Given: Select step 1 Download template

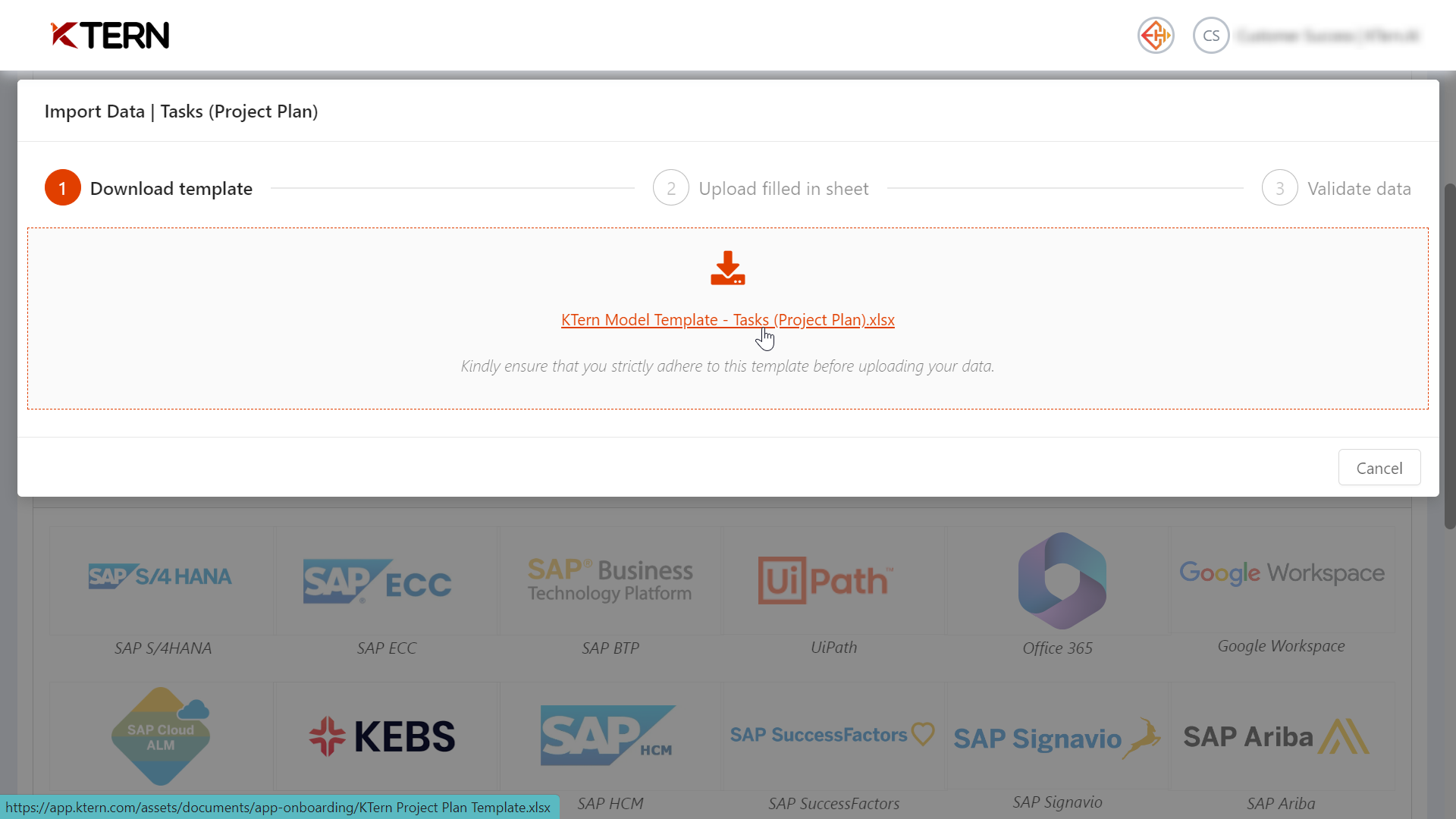Looking at the screenshot, I should 149,188.
